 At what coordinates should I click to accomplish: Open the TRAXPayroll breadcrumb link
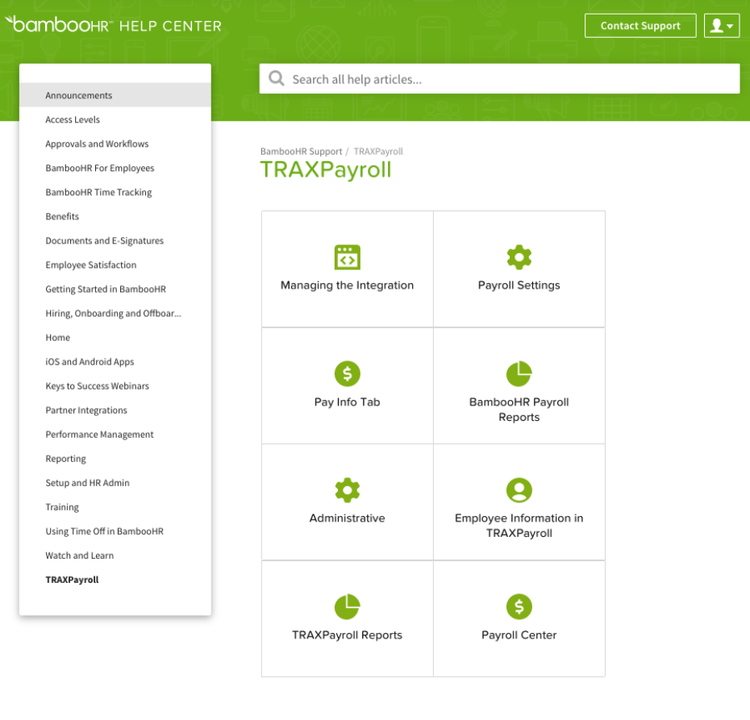pos(378,151)
